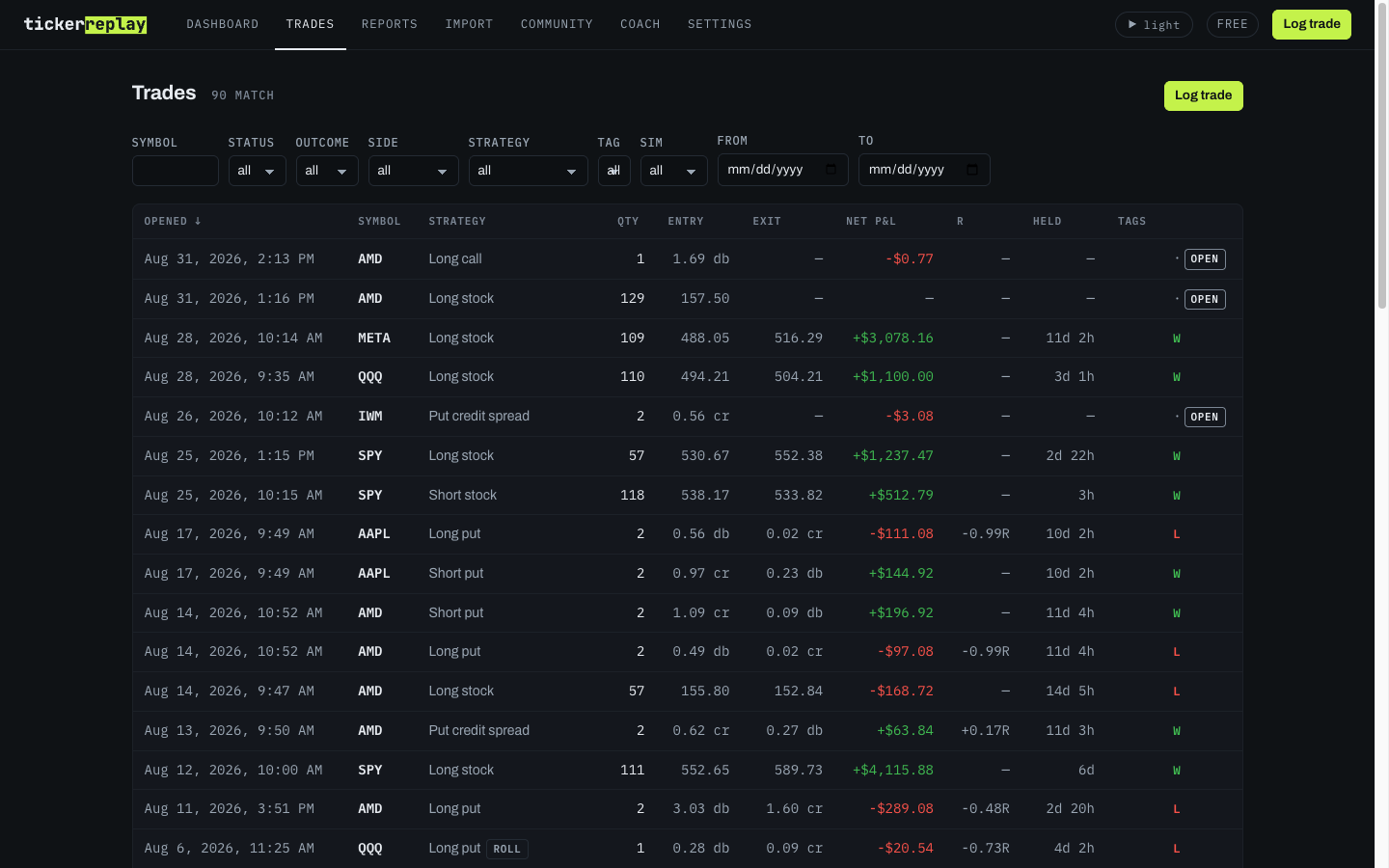The image size is (1389, 868).
Task: Open AMD Long stock 155.80 trade
Action: tap(687, 692)
